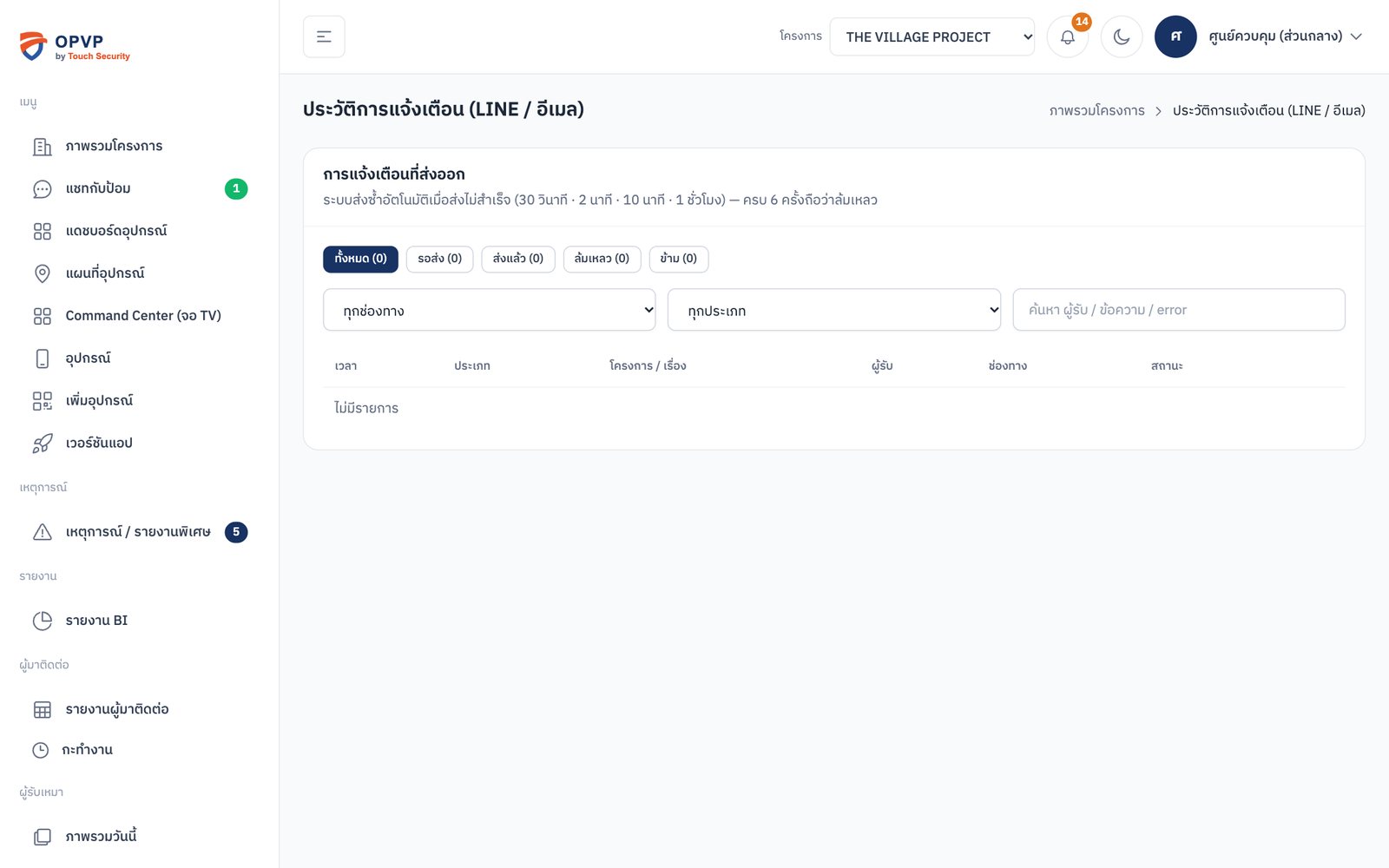1389x868 pixels.
Task: Click the แผนที่อุปกรณ์ map pin icon
Action: pos(42,273)
